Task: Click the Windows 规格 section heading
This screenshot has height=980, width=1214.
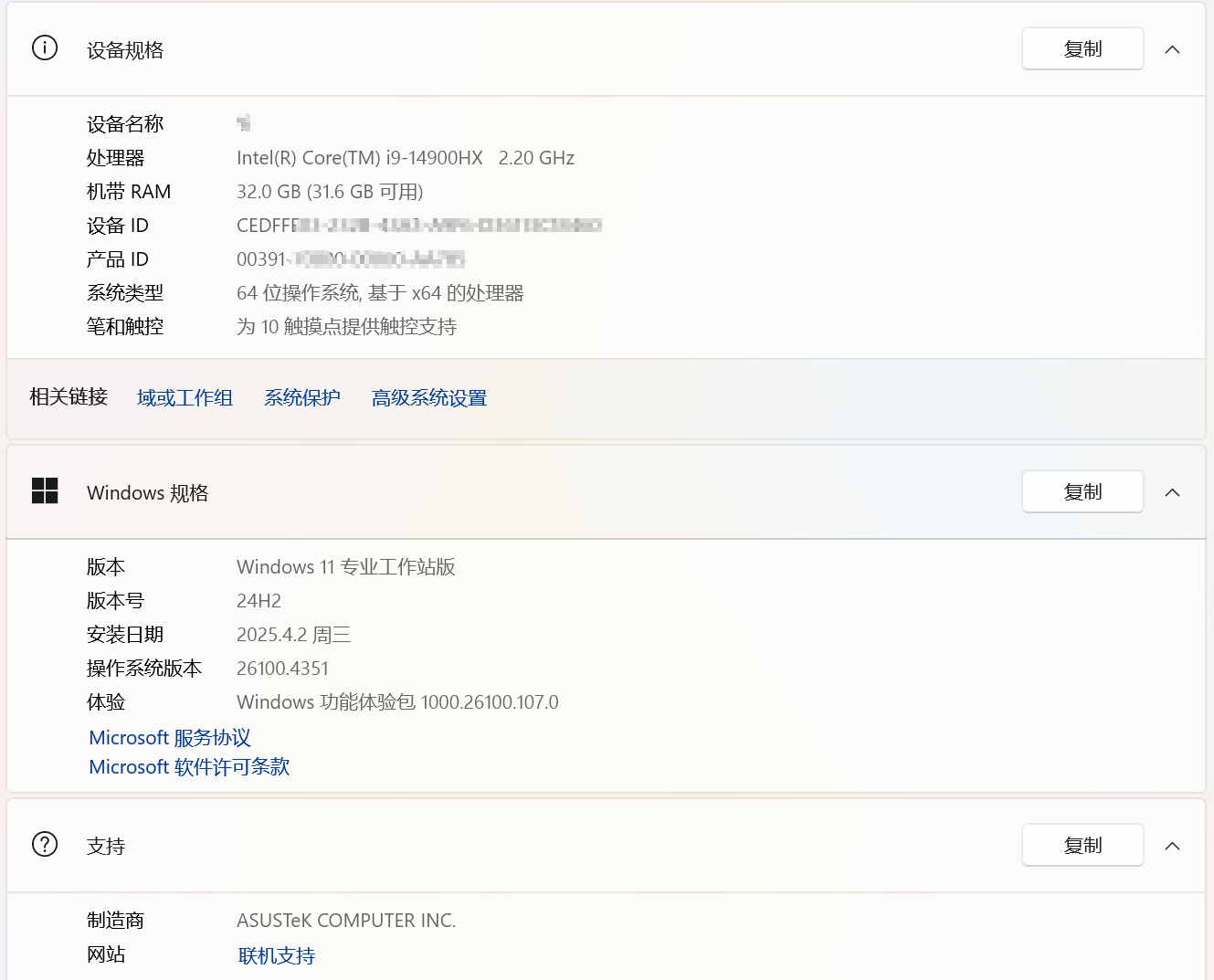Action: pos(148,493)
